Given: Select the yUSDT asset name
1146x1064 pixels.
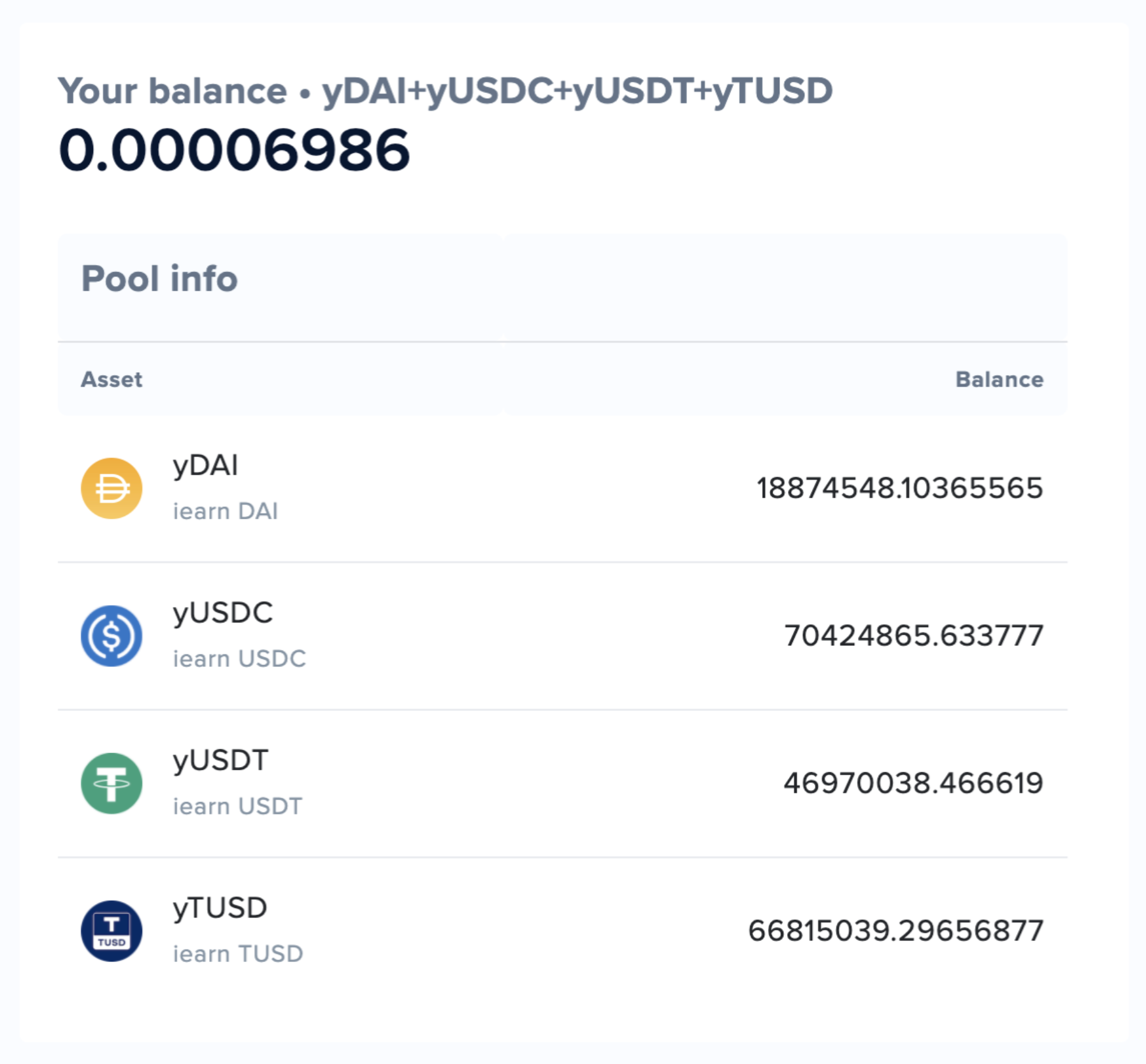Looking at the screenshot, I should click(x=221, y=761).
